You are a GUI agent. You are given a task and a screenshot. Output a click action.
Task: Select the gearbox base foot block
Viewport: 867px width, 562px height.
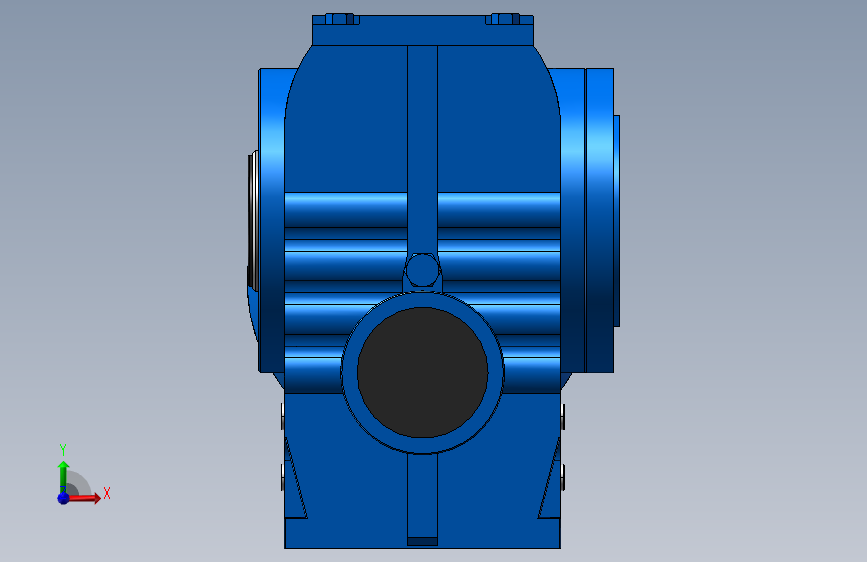422,533
